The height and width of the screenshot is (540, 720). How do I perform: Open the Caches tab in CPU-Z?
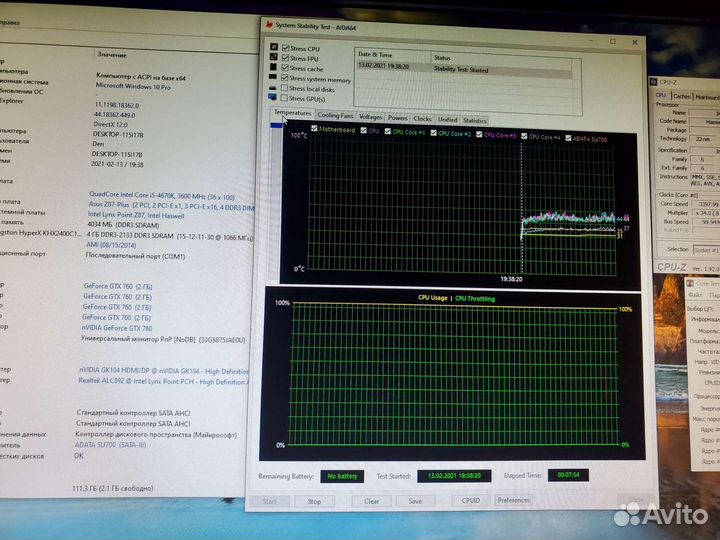[x=681, y=96]
